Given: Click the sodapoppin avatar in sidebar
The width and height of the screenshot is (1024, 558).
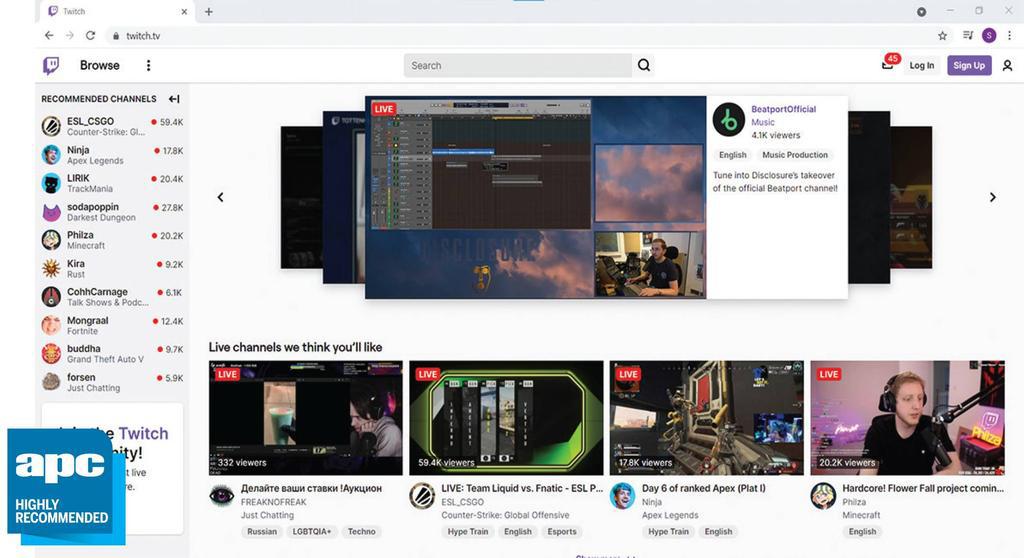Looking at the screenshot, I should coord(51,212).
